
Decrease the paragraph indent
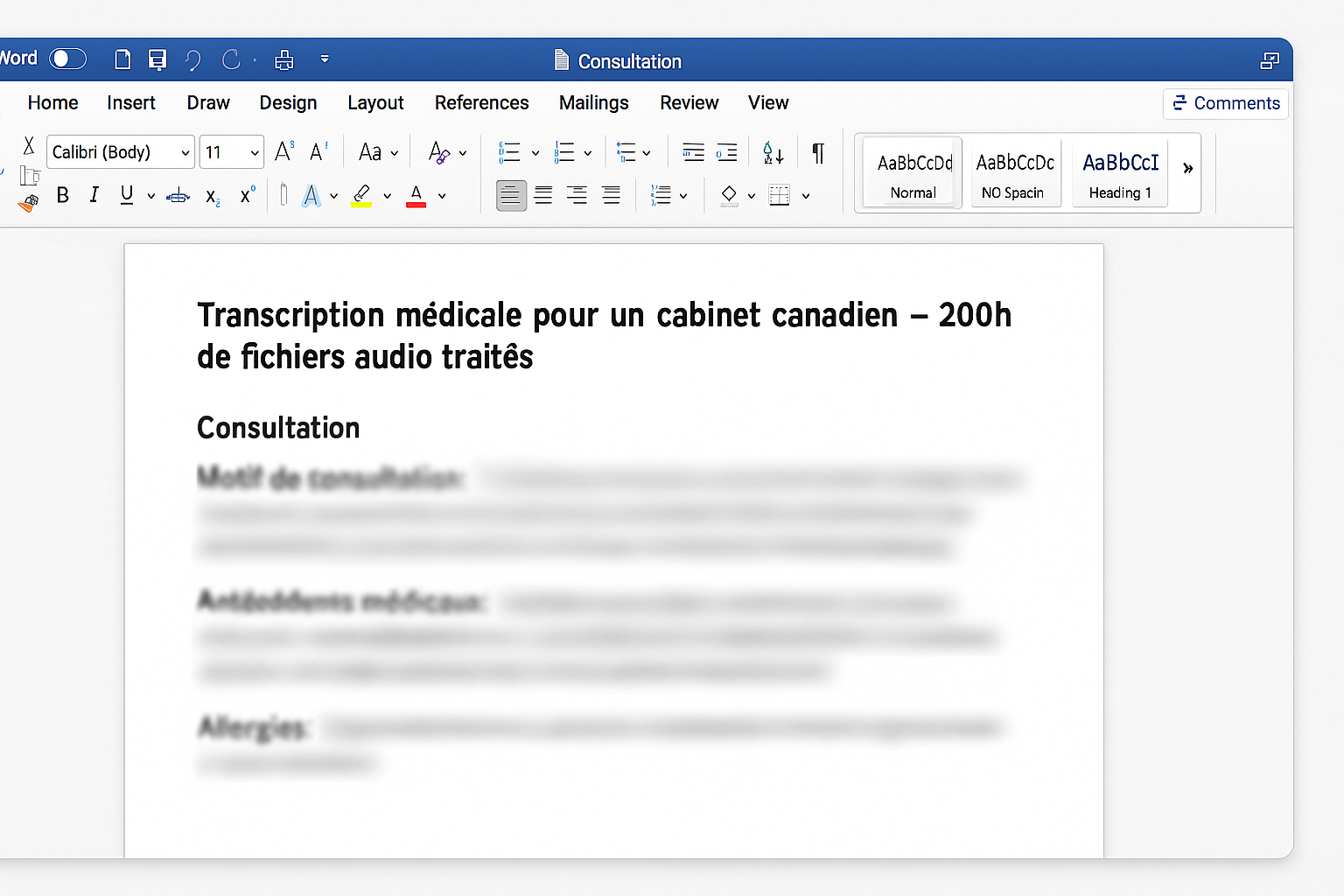[694, 152]
